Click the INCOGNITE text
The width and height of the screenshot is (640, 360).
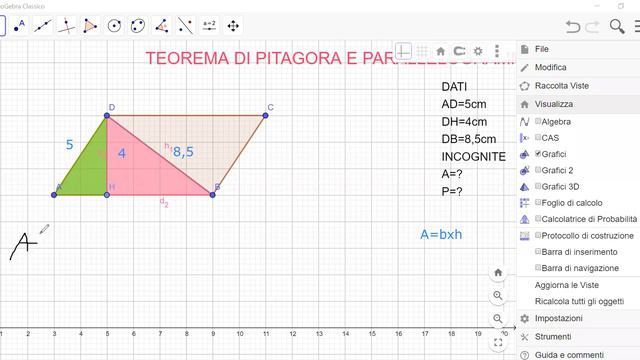(473, 157)
